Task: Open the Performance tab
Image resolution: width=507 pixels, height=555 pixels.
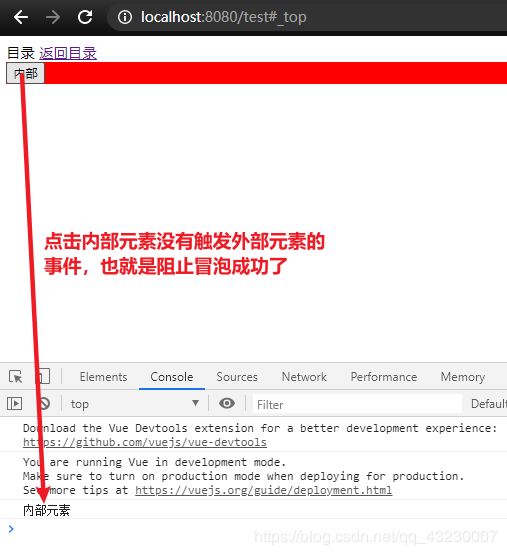Action: 384,377
